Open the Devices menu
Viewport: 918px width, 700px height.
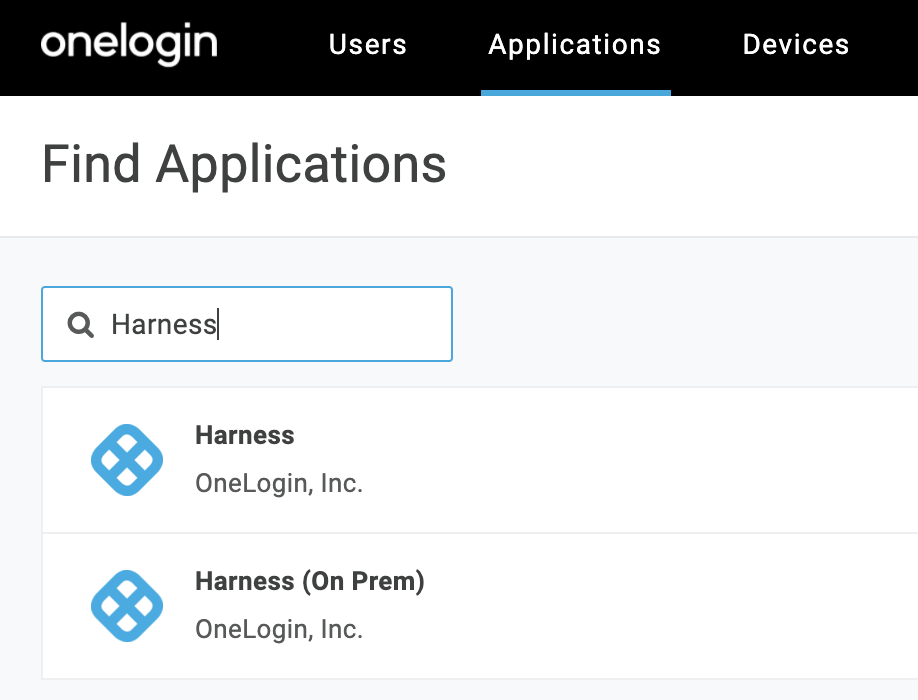point(795,45)
